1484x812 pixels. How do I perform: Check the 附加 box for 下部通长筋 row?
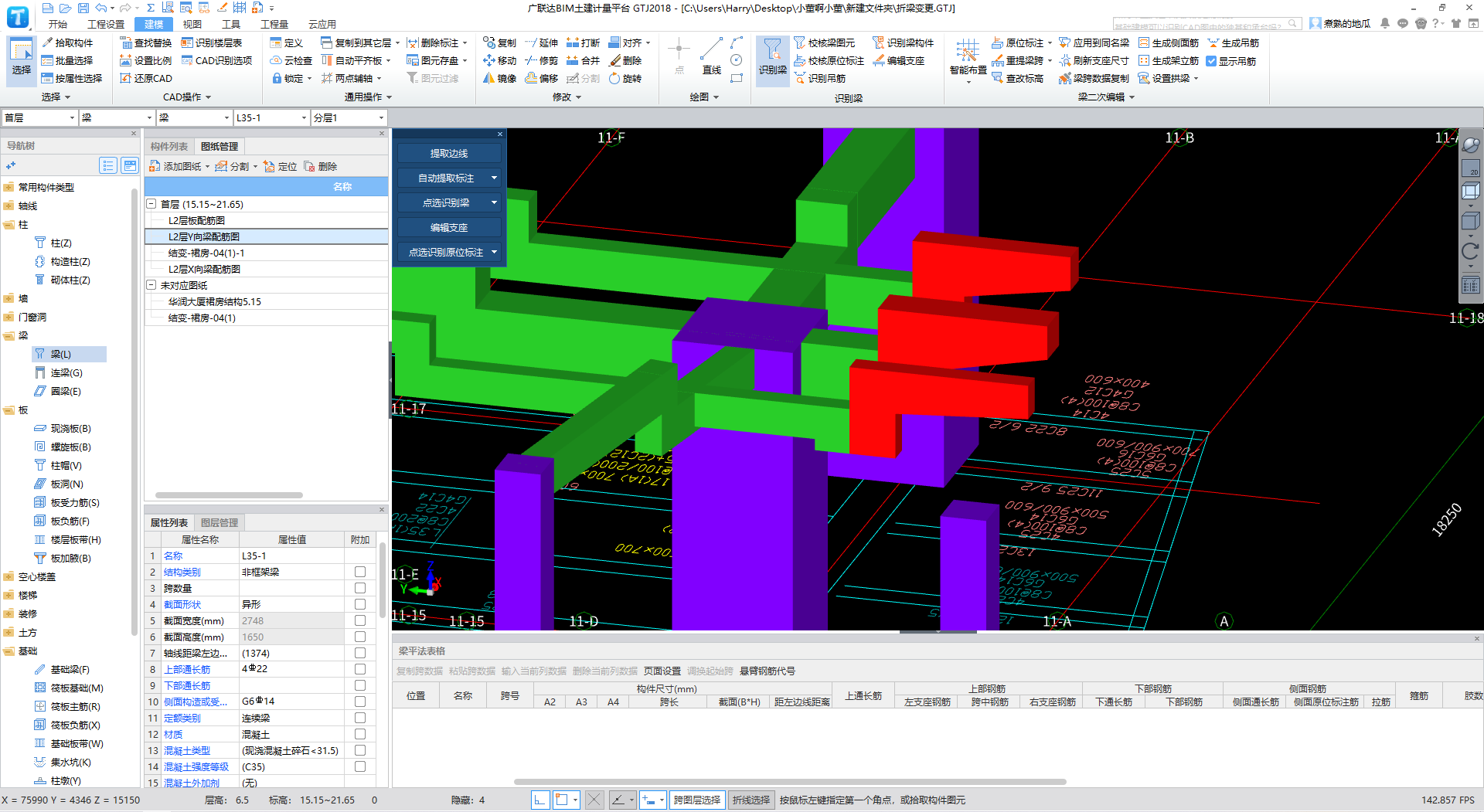click(x=360, y=685)
